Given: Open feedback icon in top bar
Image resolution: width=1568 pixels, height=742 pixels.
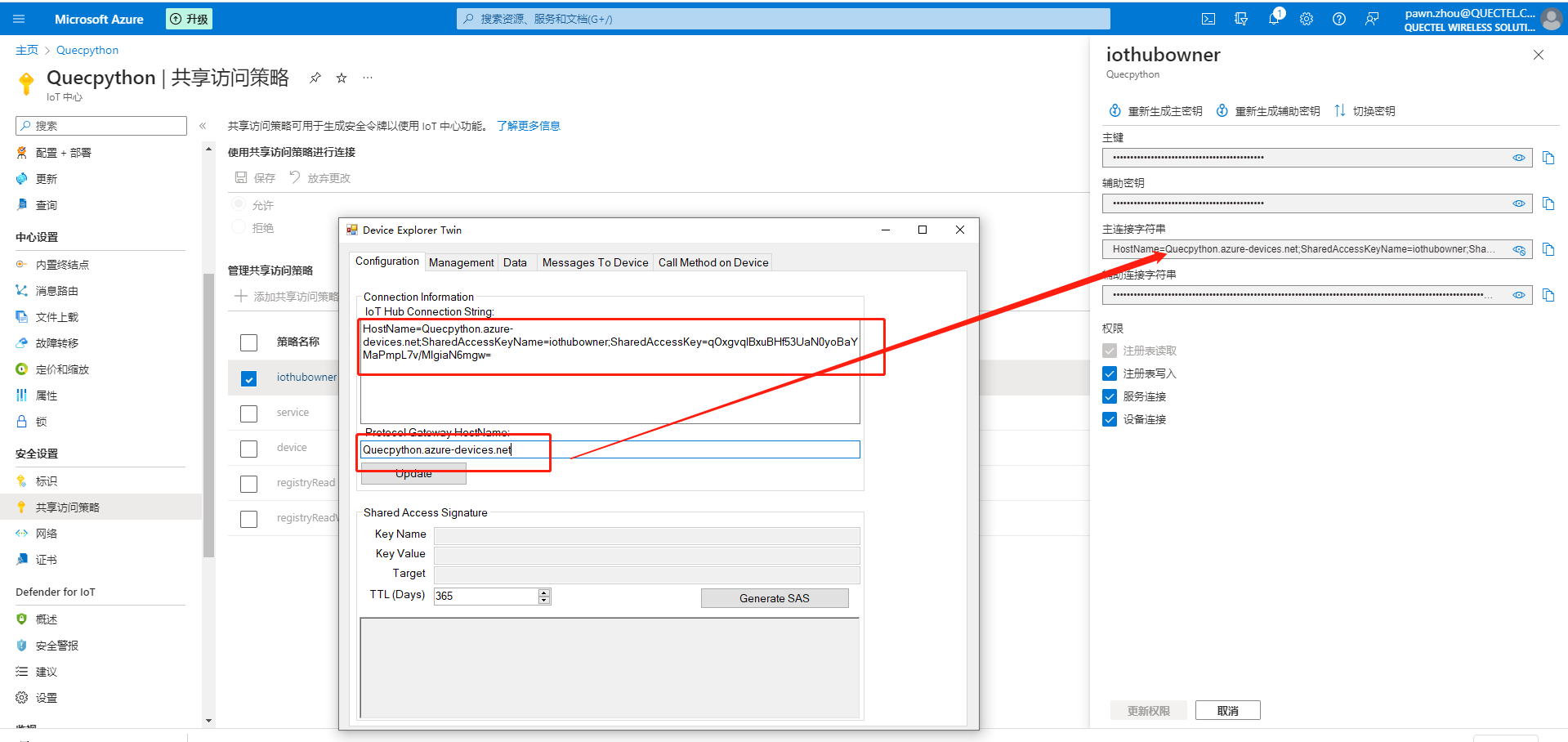Looking at the screenshot, I should click(x=1372, y=19).
